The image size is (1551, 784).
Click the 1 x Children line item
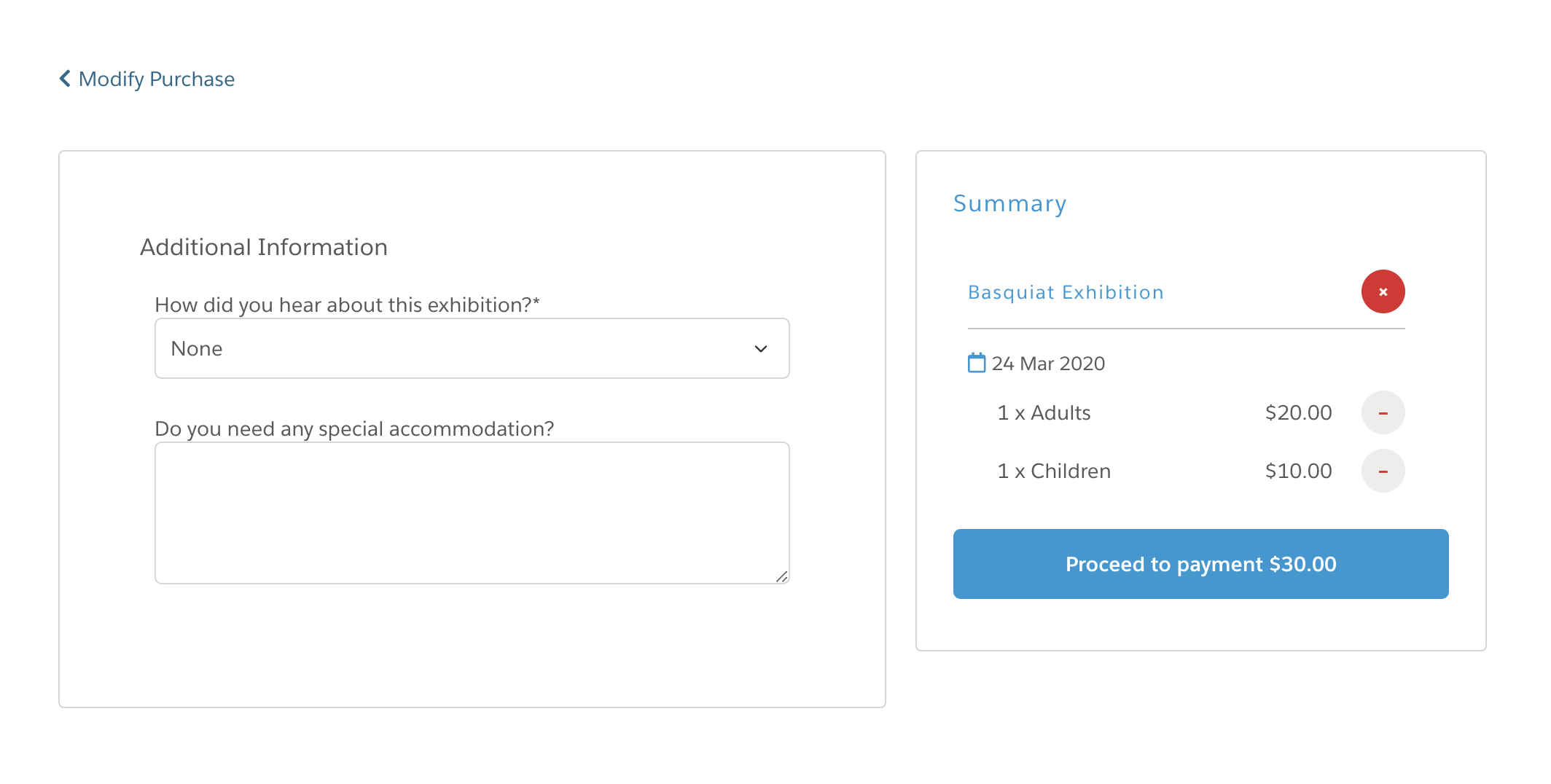[1053, 471]
